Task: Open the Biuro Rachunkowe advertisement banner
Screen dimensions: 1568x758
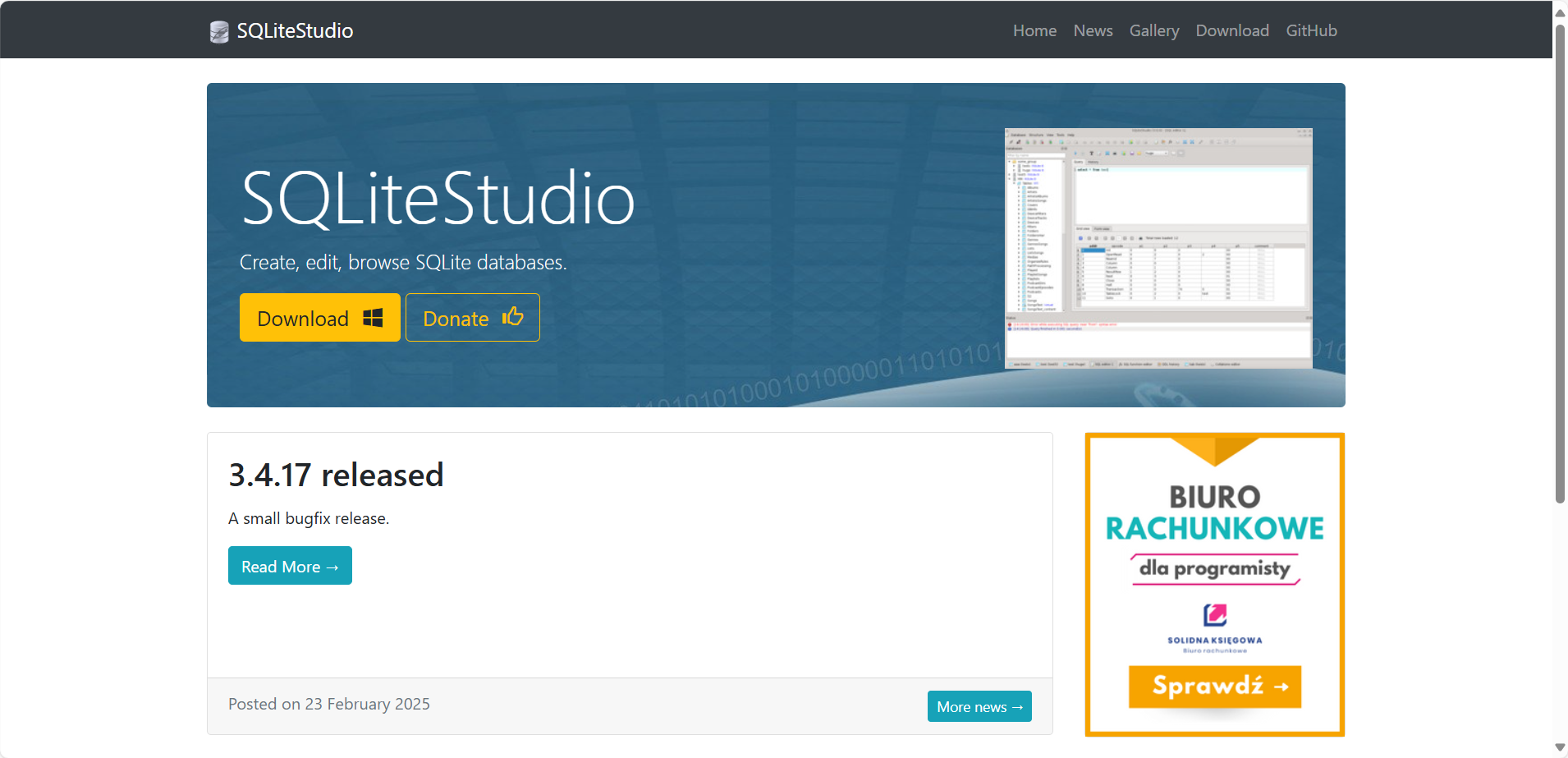Action: (1215, 584)
